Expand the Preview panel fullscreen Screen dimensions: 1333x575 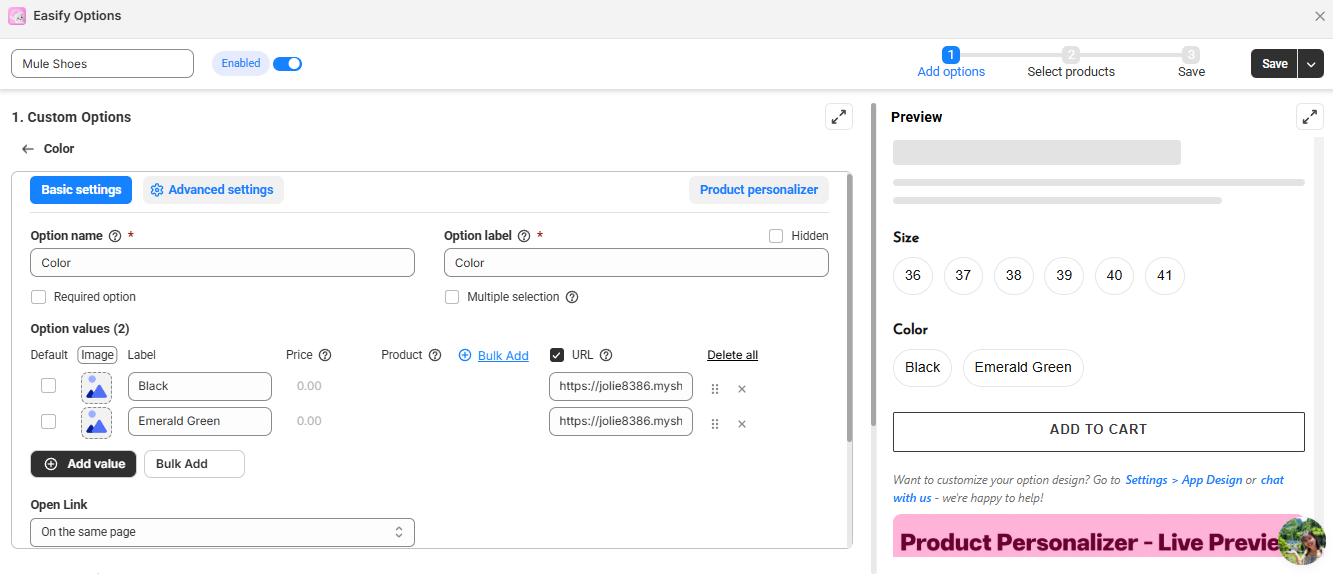[x=1309, y=117]
